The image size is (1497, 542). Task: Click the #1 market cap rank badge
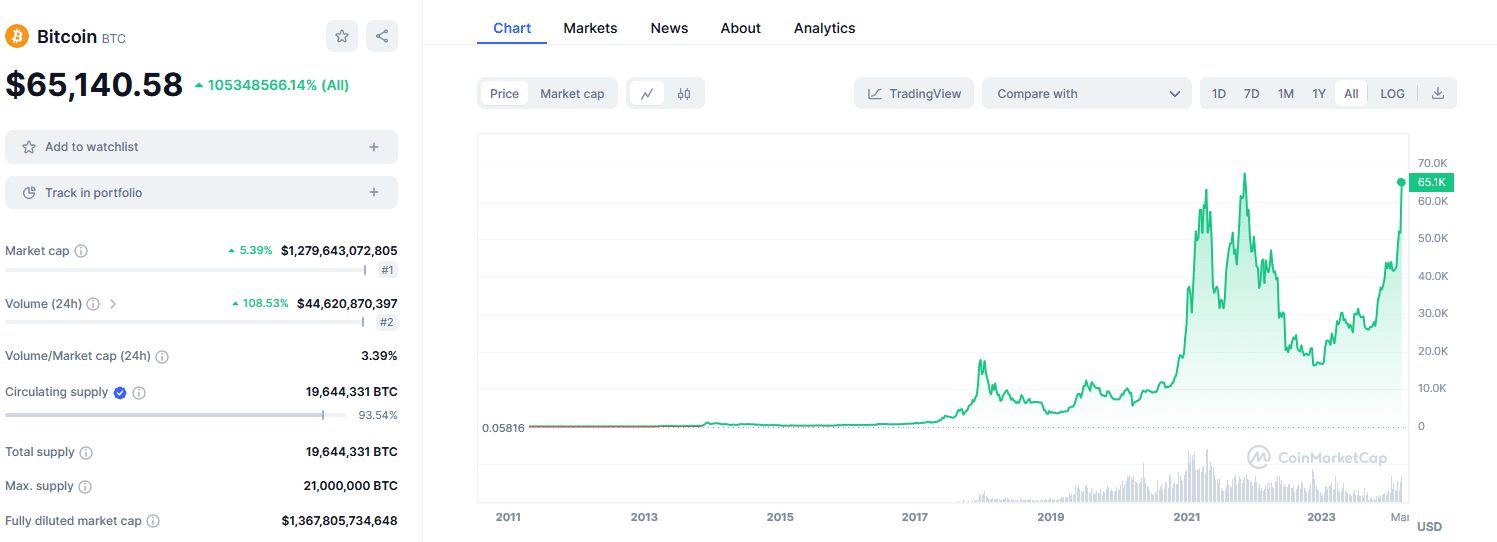click(388, 270)
